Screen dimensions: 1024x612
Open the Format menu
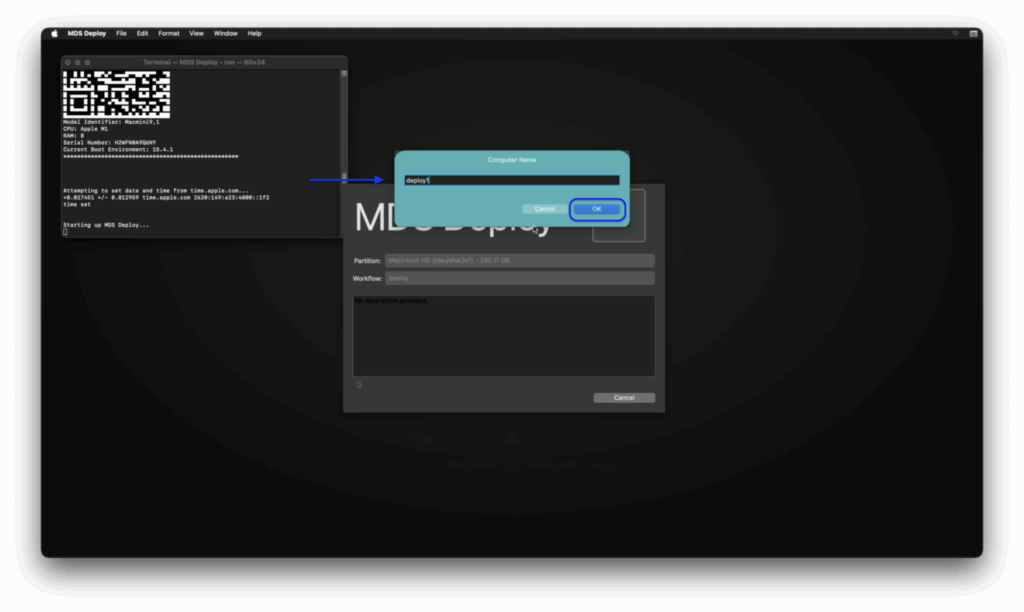[x=168, y=33]
